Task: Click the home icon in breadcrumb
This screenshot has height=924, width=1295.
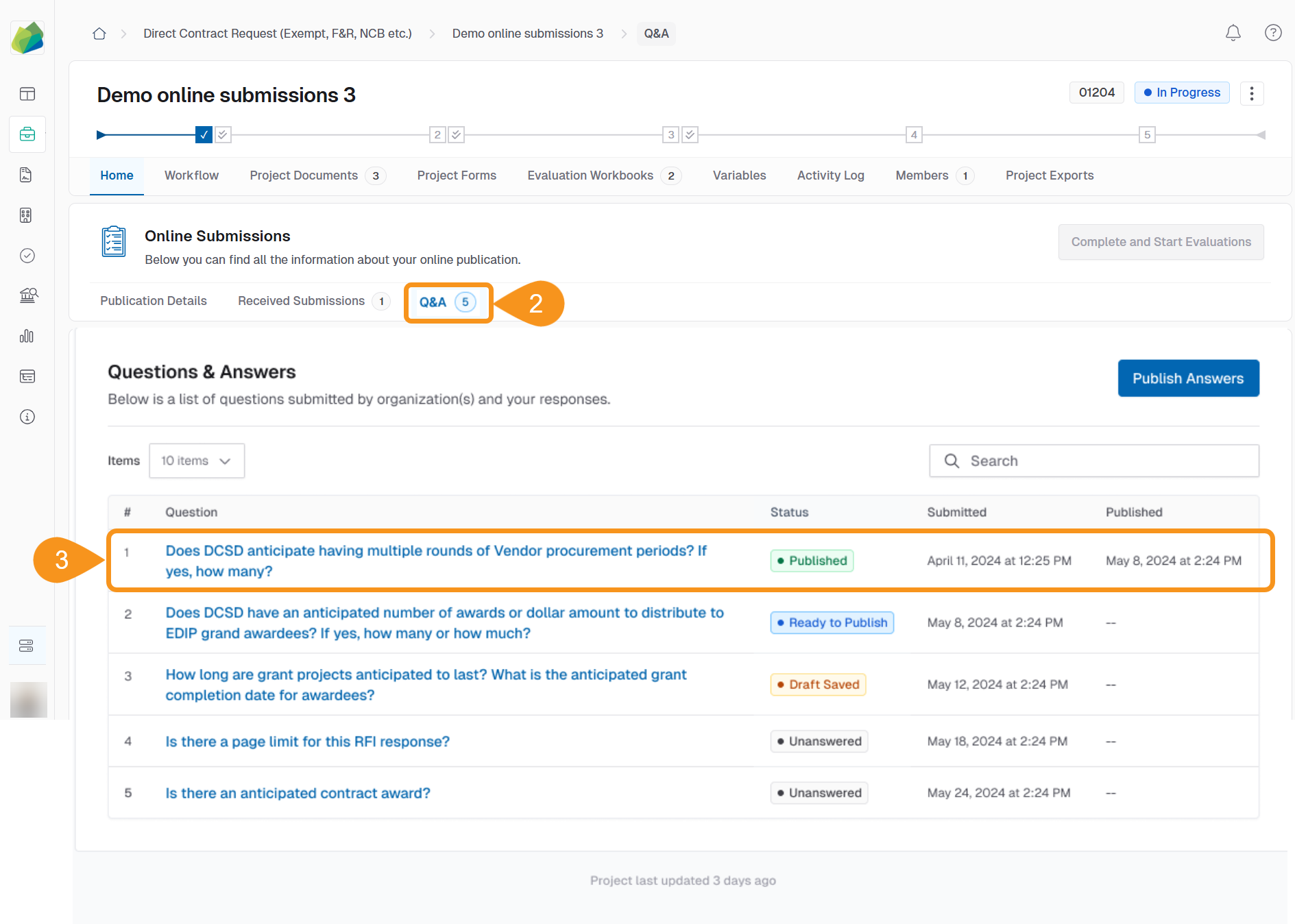Action: pos(99,34)
